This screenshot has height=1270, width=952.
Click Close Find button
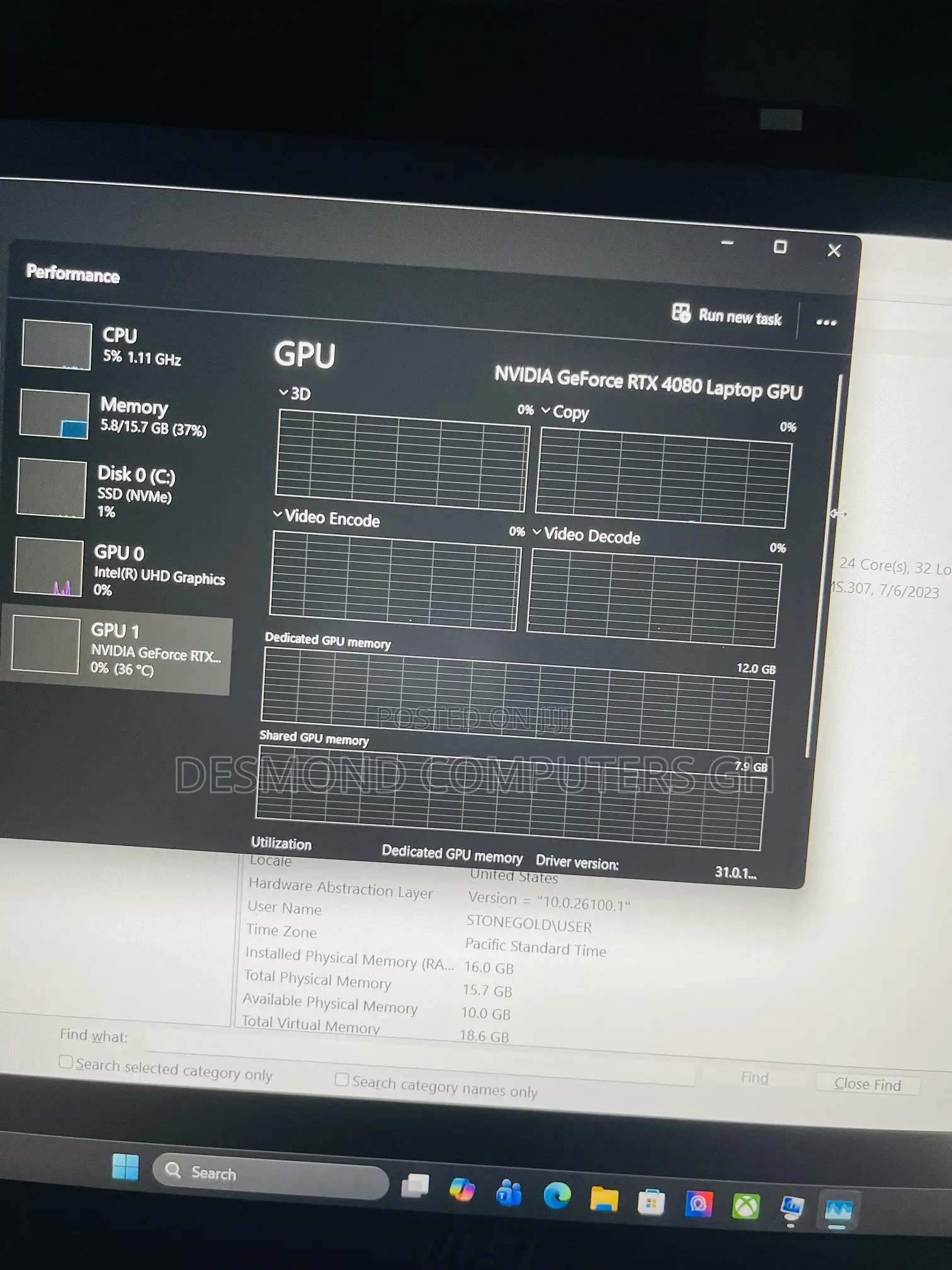click(x=868, y=1084)
